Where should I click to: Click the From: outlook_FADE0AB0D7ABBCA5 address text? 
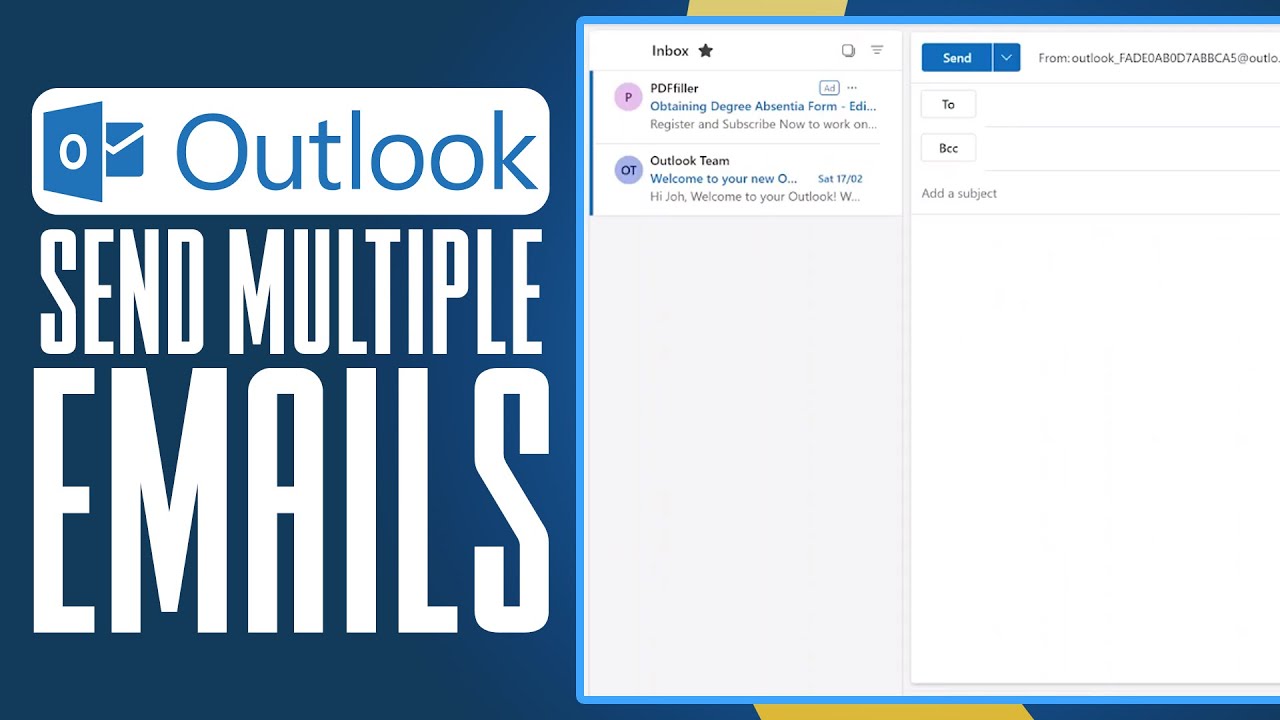tap(1159, 58)
